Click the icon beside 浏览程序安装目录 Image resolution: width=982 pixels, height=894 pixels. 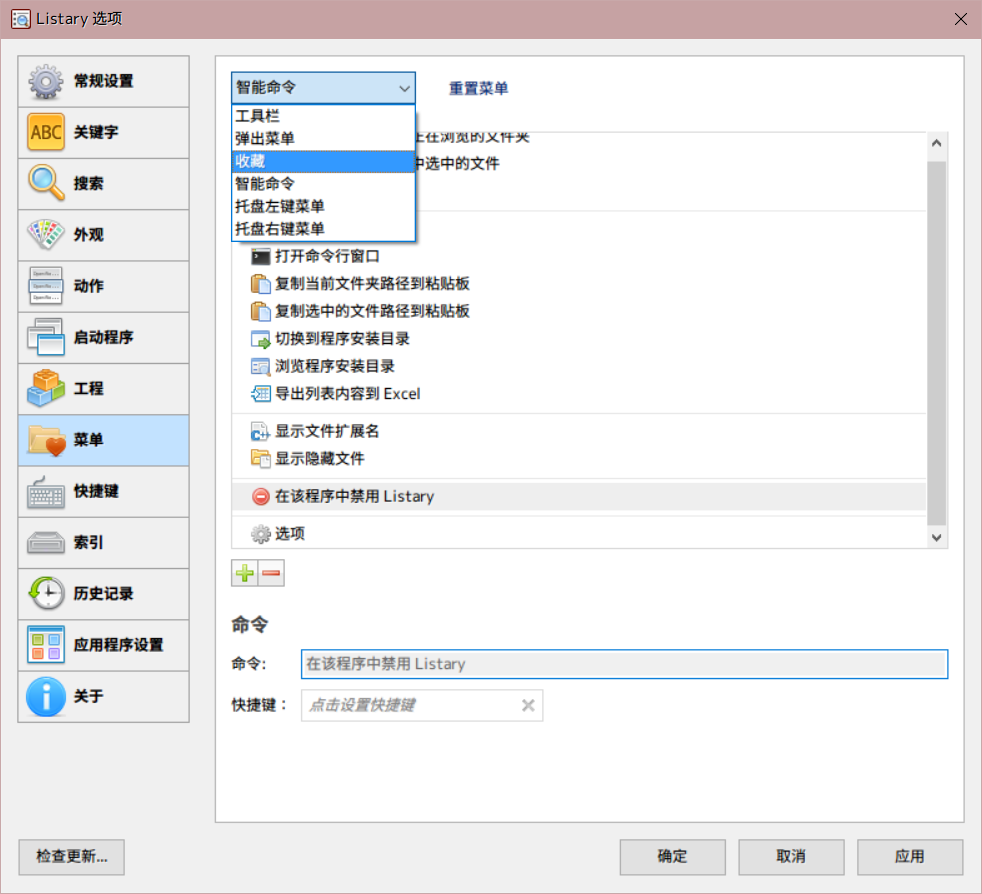coord(261,366)
